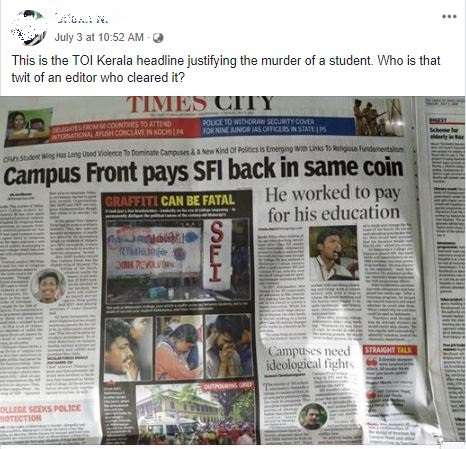Click the Campuses need ideological fights headline

tap(310, 358)
